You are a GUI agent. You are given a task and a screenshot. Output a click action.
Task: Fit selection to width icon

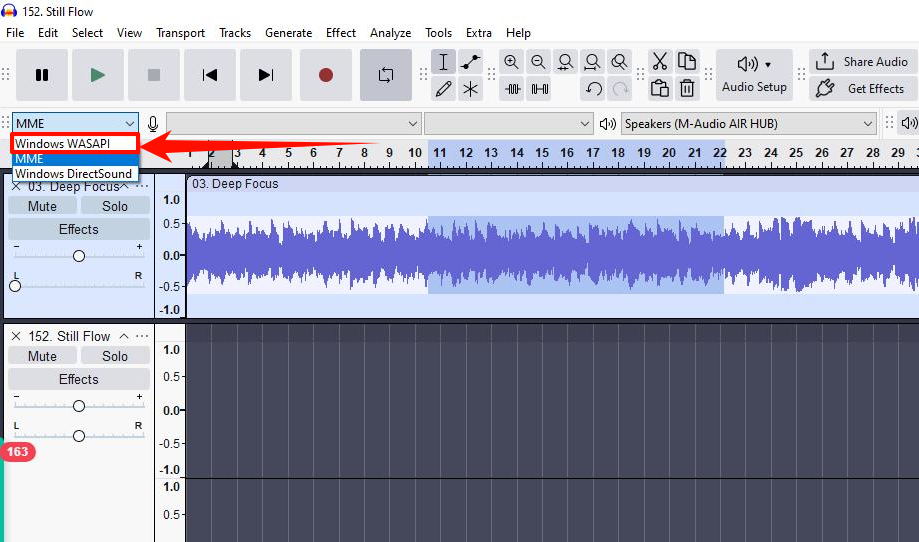[x=565, y=62]
